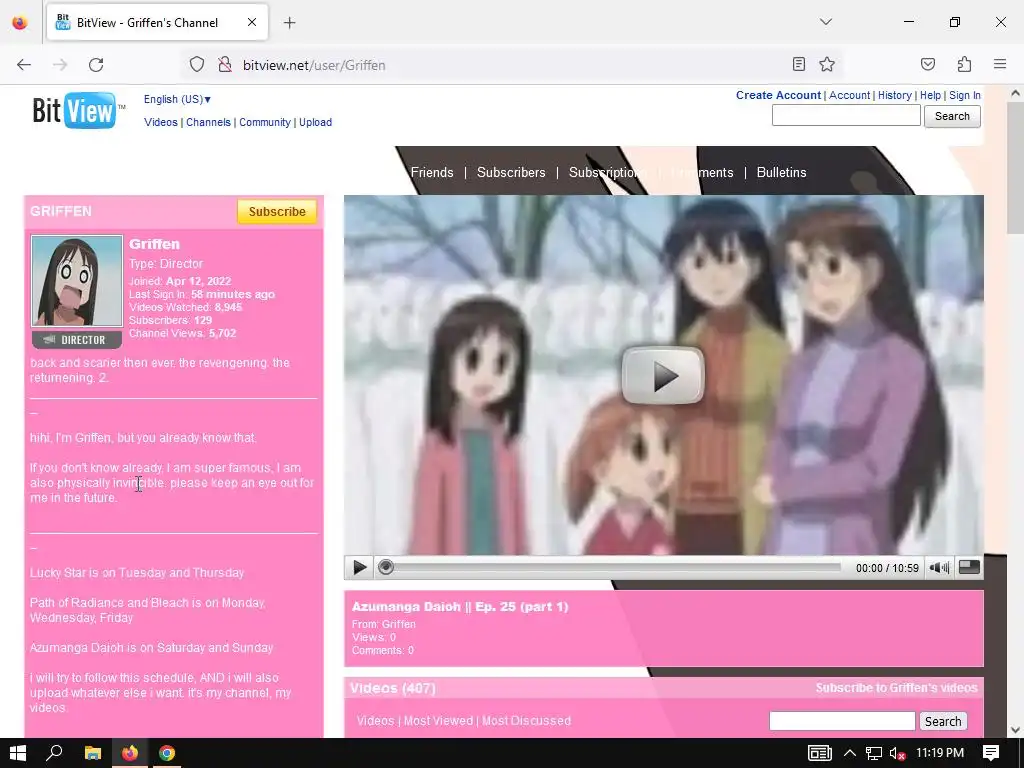The image size is (1024, 768).
Task: Click the top Search button
Action: [952, 116]
